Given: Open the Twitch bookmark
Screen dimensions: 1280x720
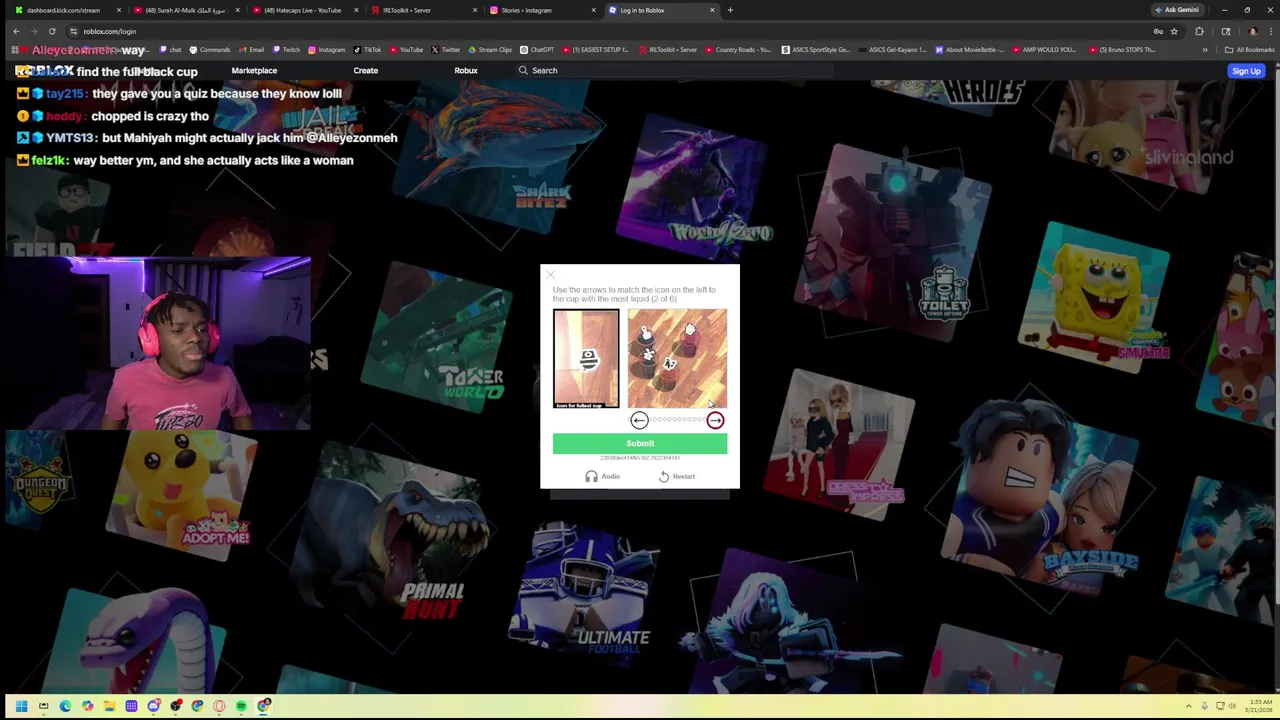Looking at the screenshot, I should click(286, 50).
